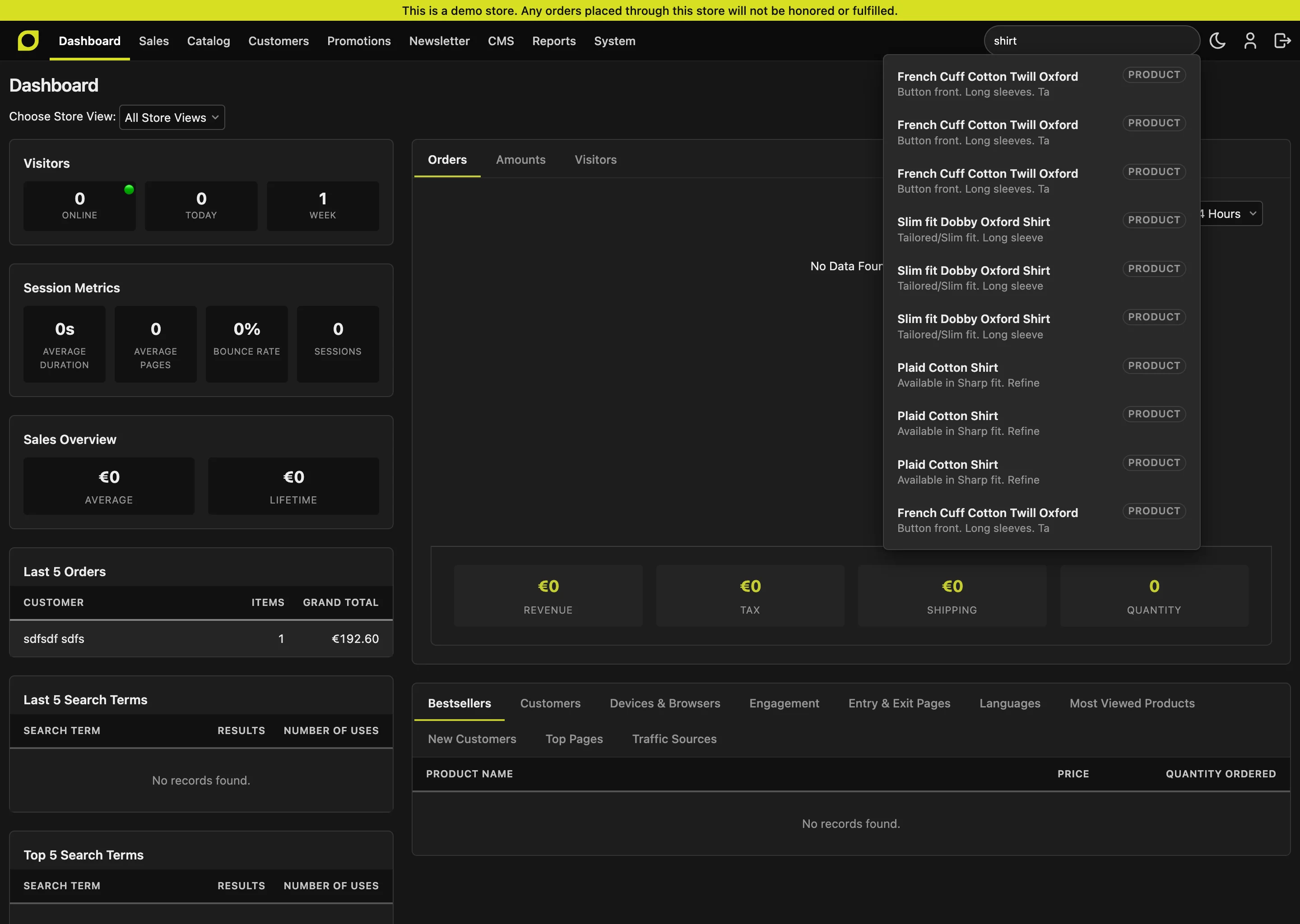Toggle dark mode with moon icon

click(1217, 41)
